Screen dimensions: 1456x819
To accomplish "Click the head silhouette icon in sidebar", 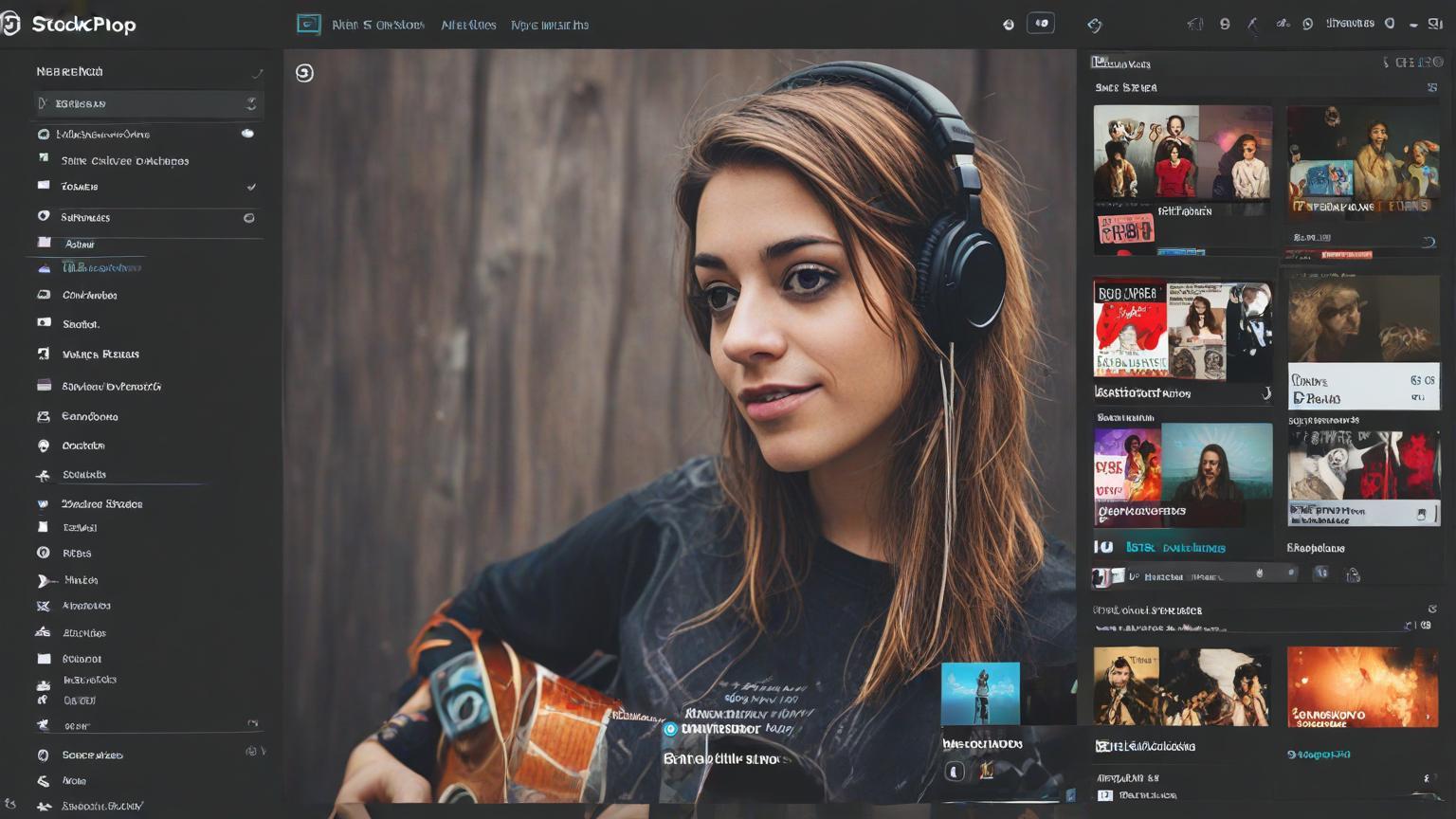I will pos(43,446).
